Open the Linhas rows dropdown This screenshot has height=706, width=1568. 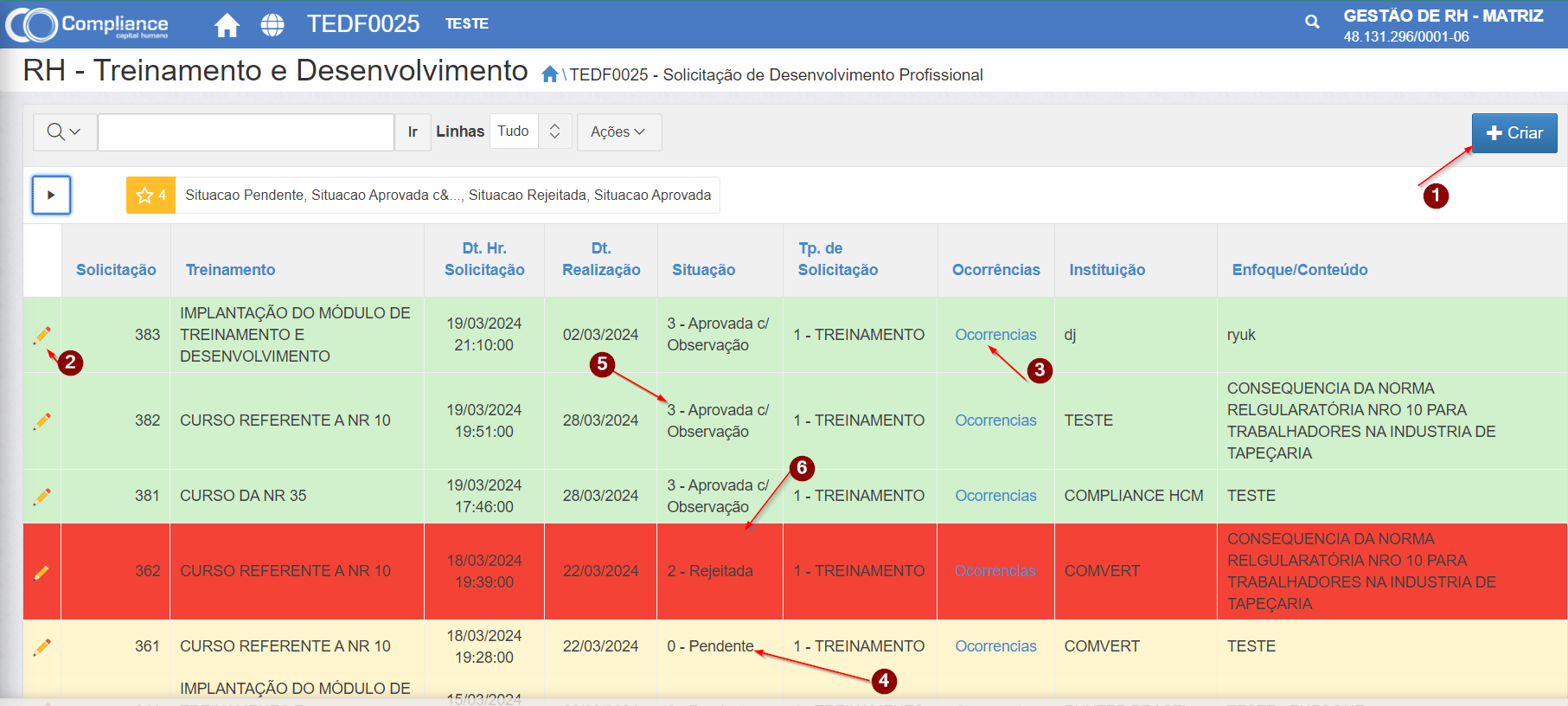pyautogui.click(x=530, y=132)
